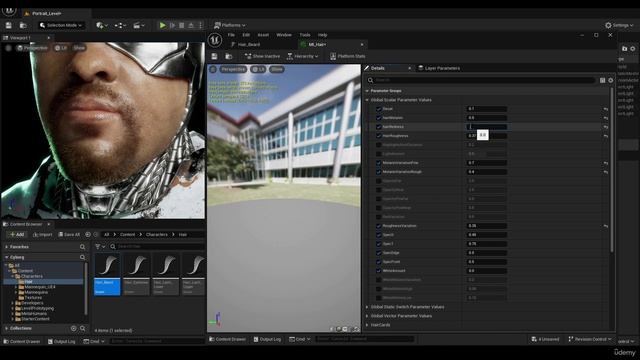Open the File menu of the material editor
The height and width of the screenshot is (360, 640).
click(x=231, y=35)
